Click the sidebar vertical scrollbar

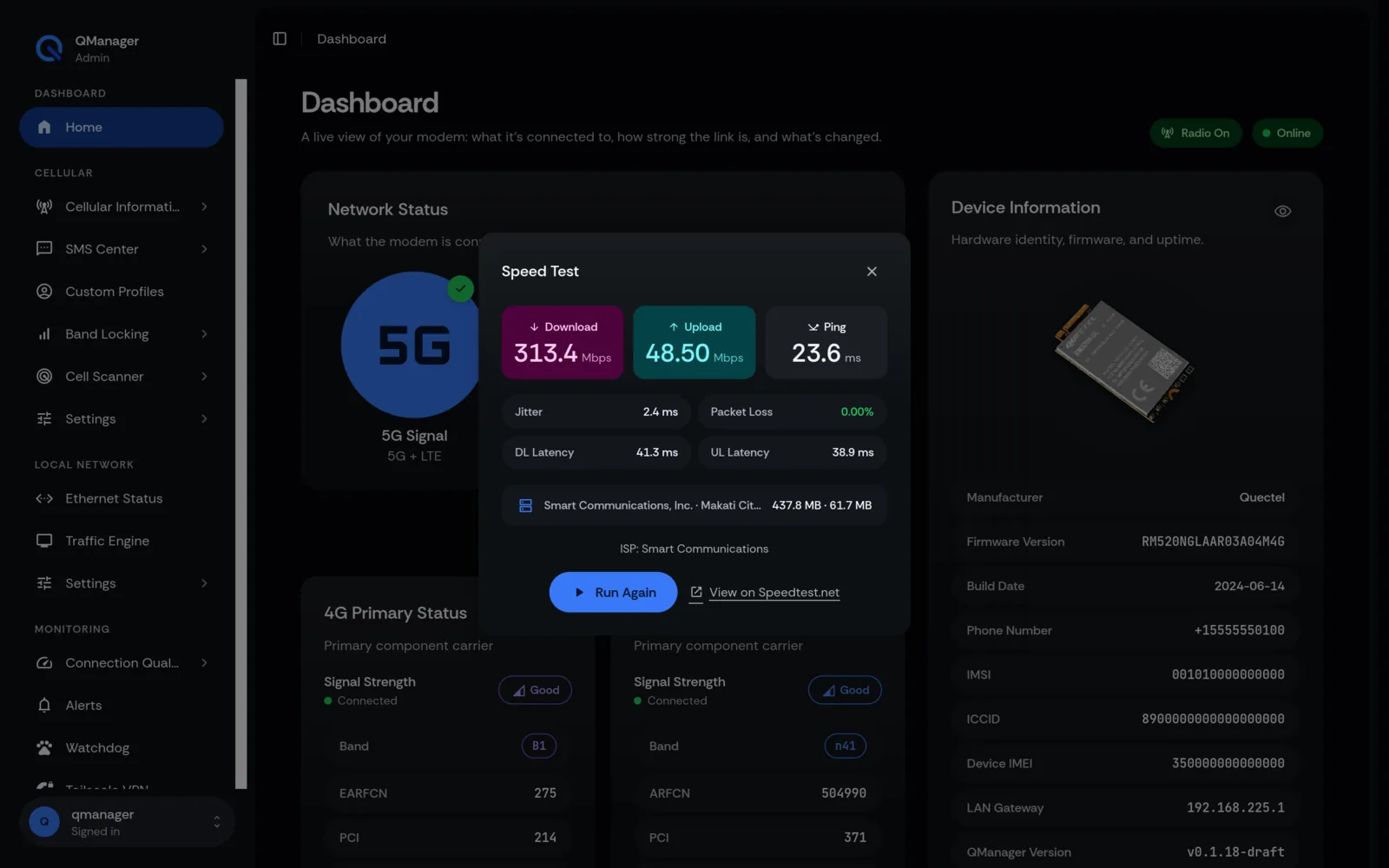tap(241, 434)
